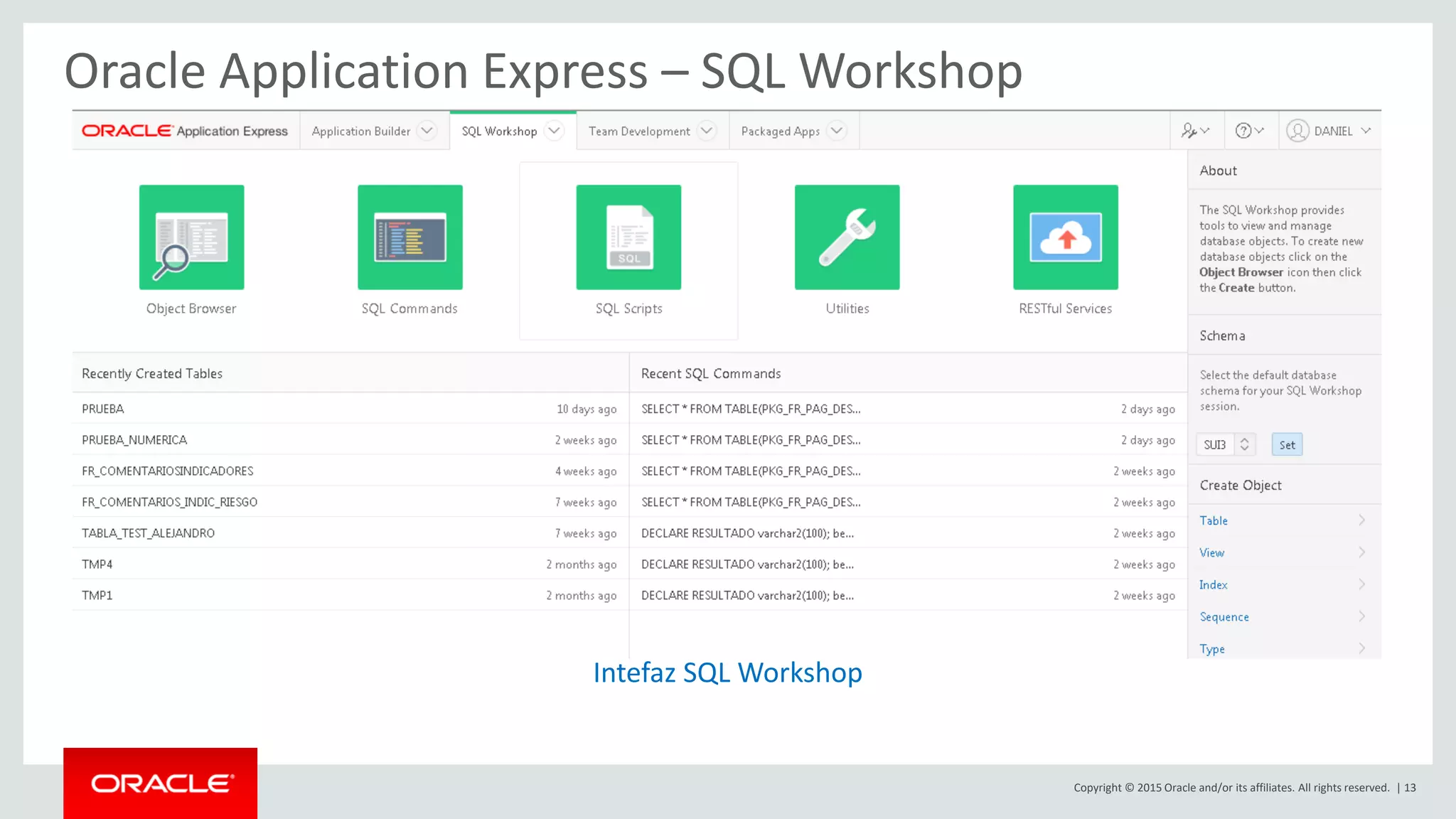Open the TMP1 table row
This screenshot has width=1456, height=819.
click(350, 595)
